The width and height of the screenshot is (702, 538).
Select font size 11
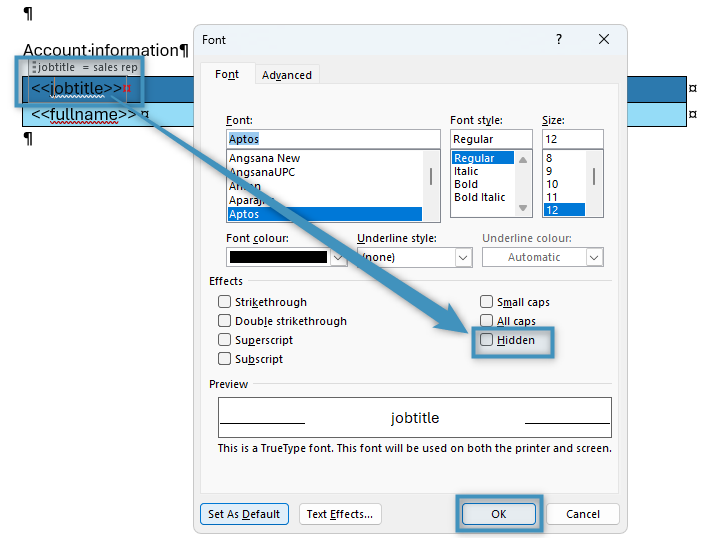point(552,197)
